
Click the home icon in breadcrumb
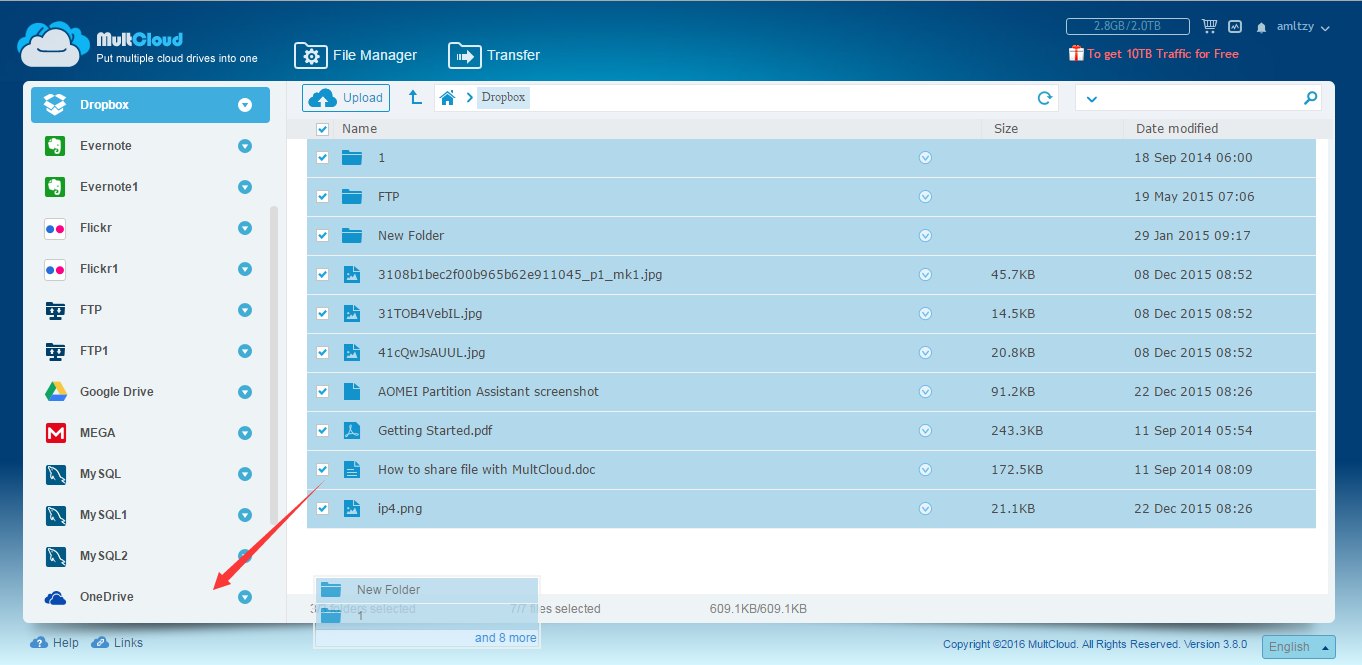pyautogui.click(x=448, y=98)
